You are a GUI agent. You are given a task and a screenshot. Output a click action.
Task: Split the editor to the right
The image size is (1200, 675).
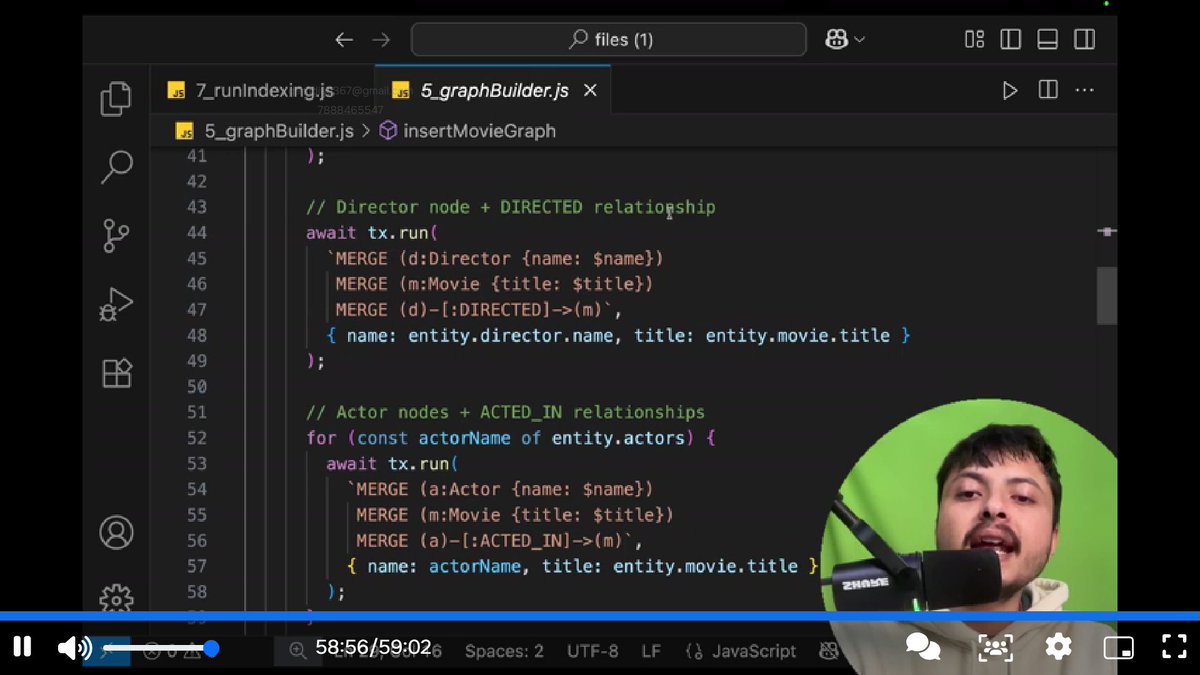1048,90
